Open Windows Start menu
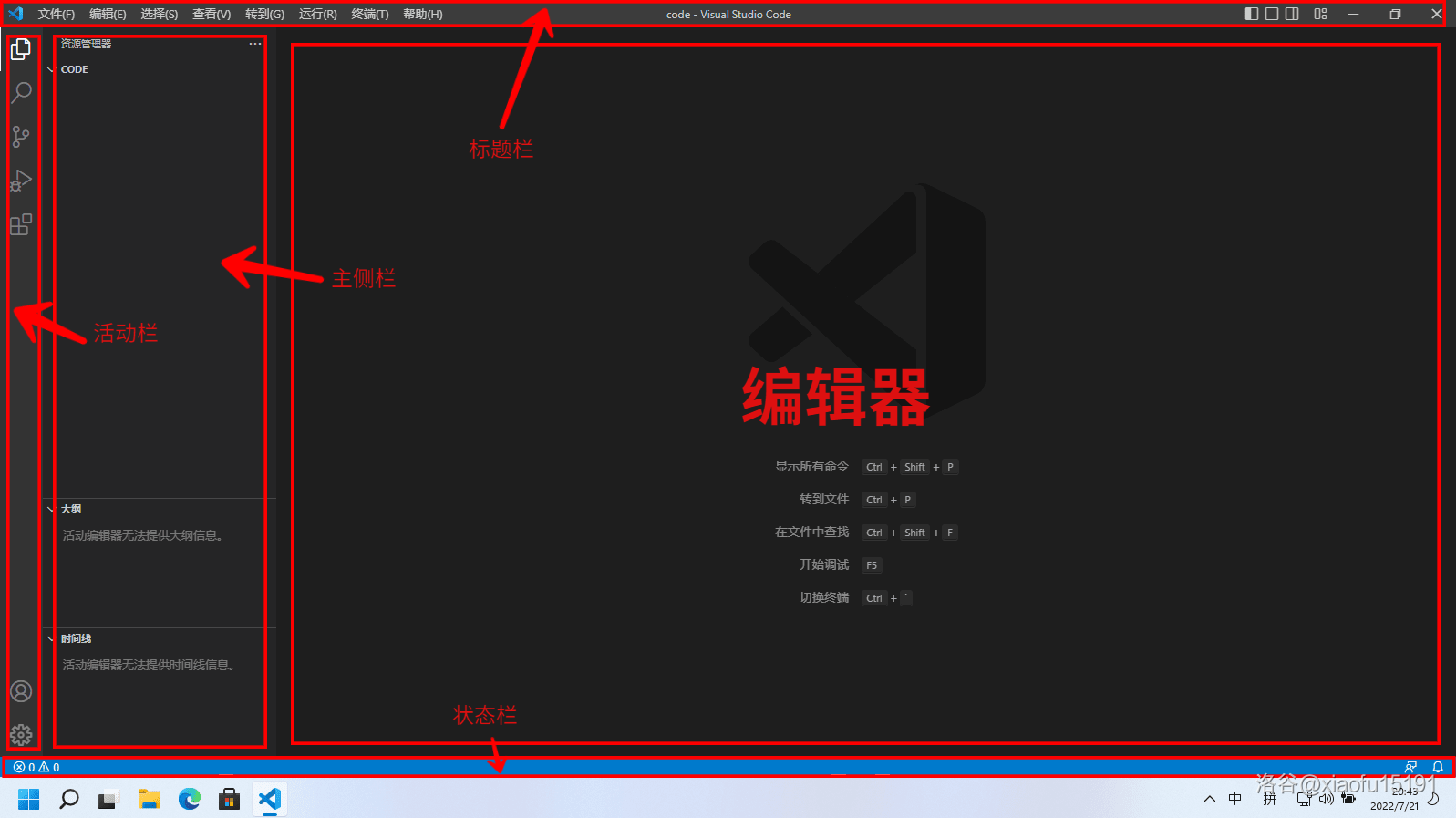Image resolution: width=1456 pixels, height=818 pixels. [29, 800]
